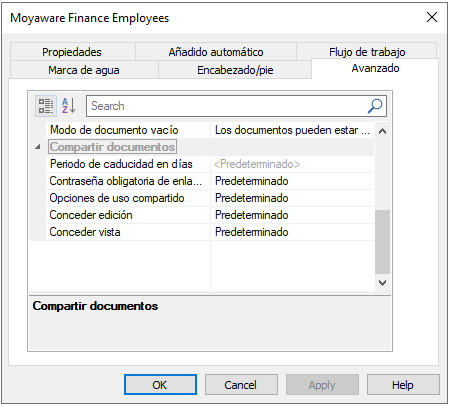Collapse the Compartir documentos group

38,147
